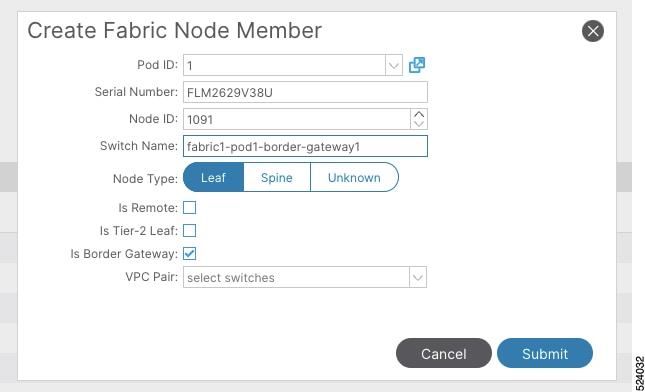Submit the fabric node member form

click(545, 353)
